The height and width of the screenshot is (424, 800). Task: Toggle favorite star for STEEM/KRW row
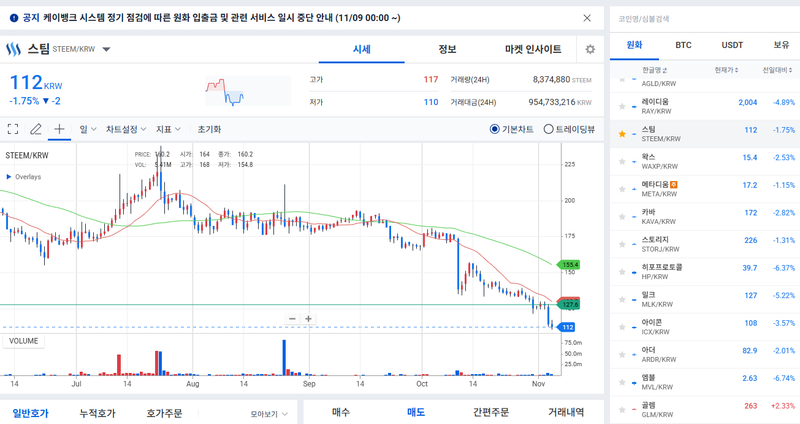coord(622,133)
